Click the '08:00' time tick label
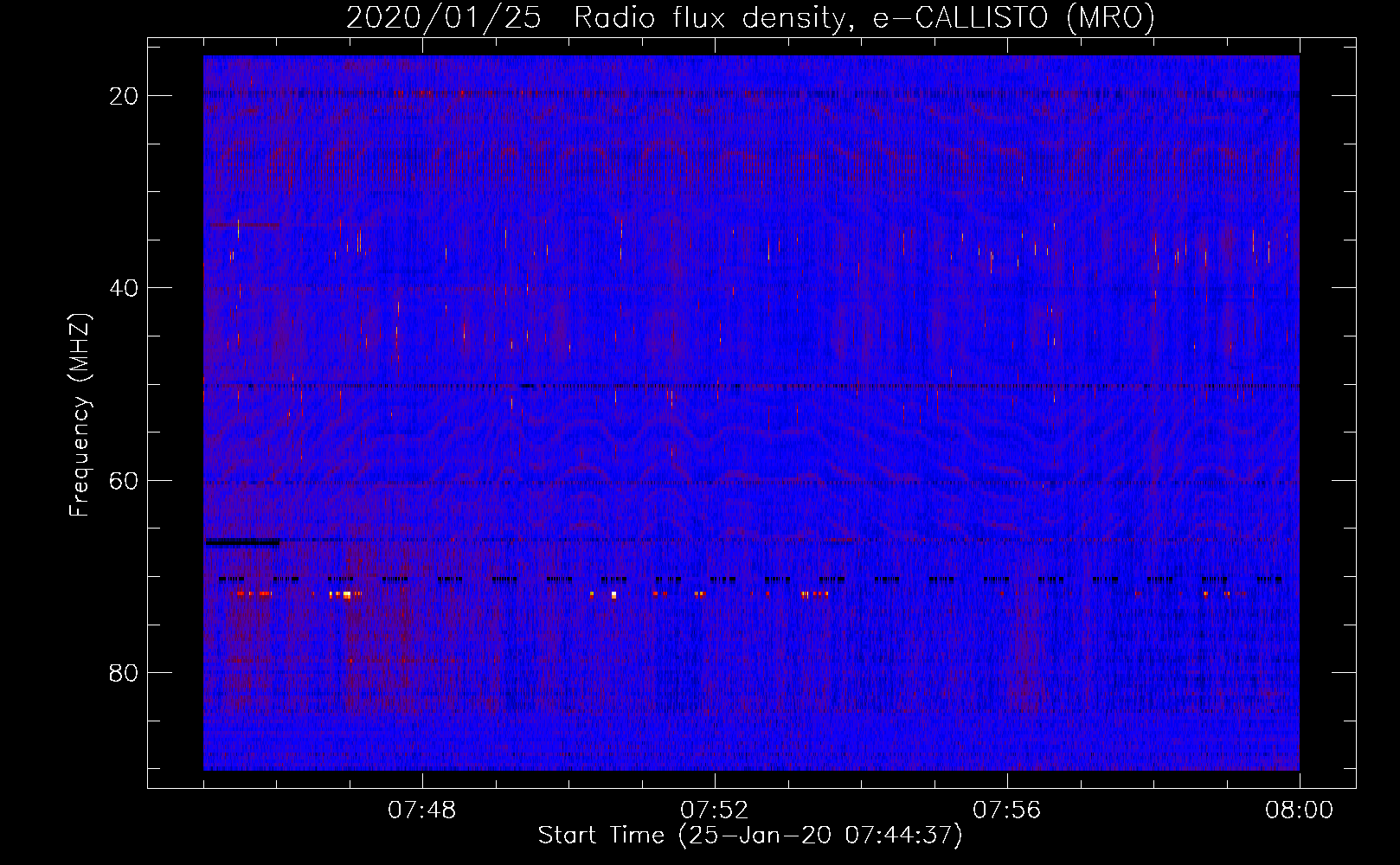 point(1300,811)
